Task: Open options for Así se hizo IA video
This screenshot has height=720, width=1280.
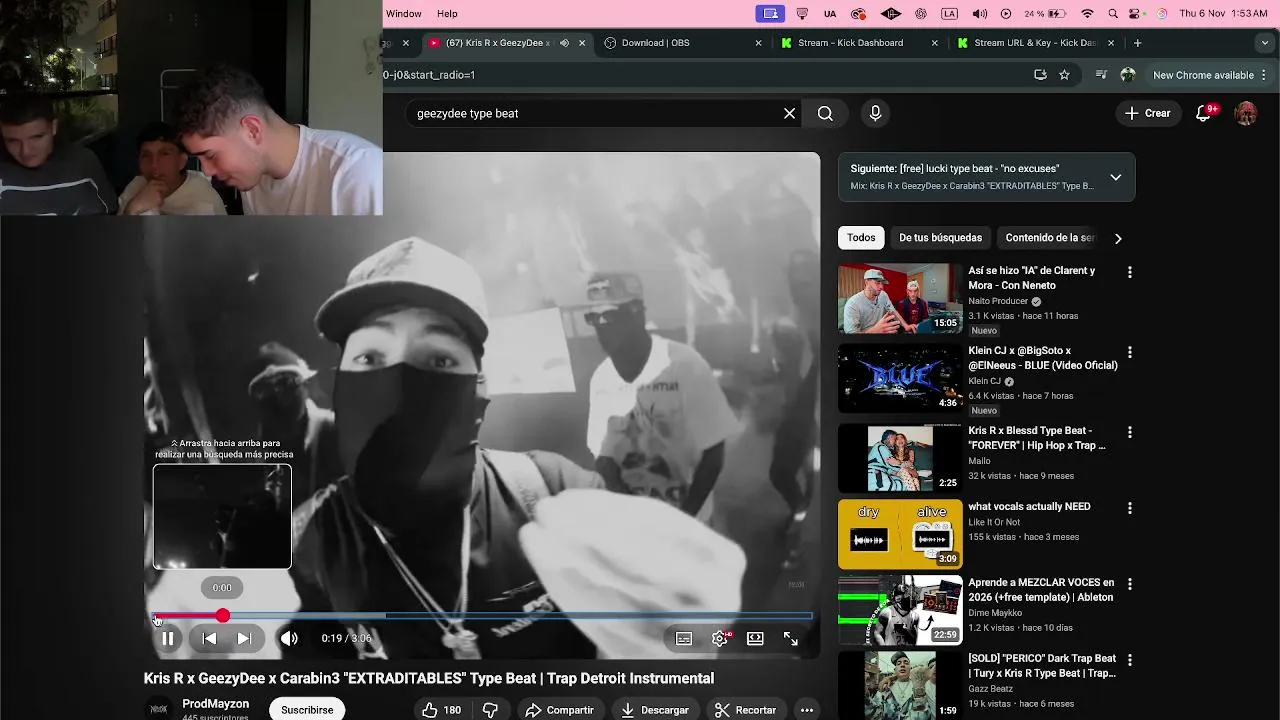Action: point(1130,272)
